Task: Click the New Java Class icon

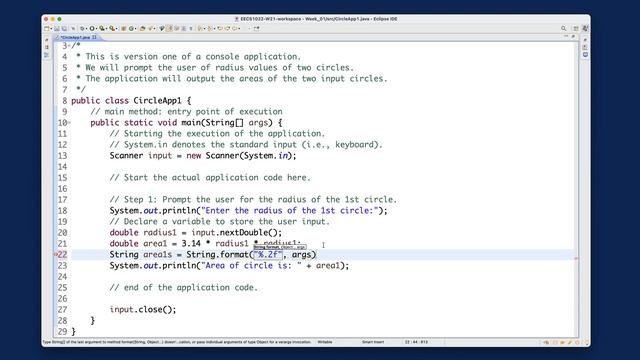Action: 131,29
